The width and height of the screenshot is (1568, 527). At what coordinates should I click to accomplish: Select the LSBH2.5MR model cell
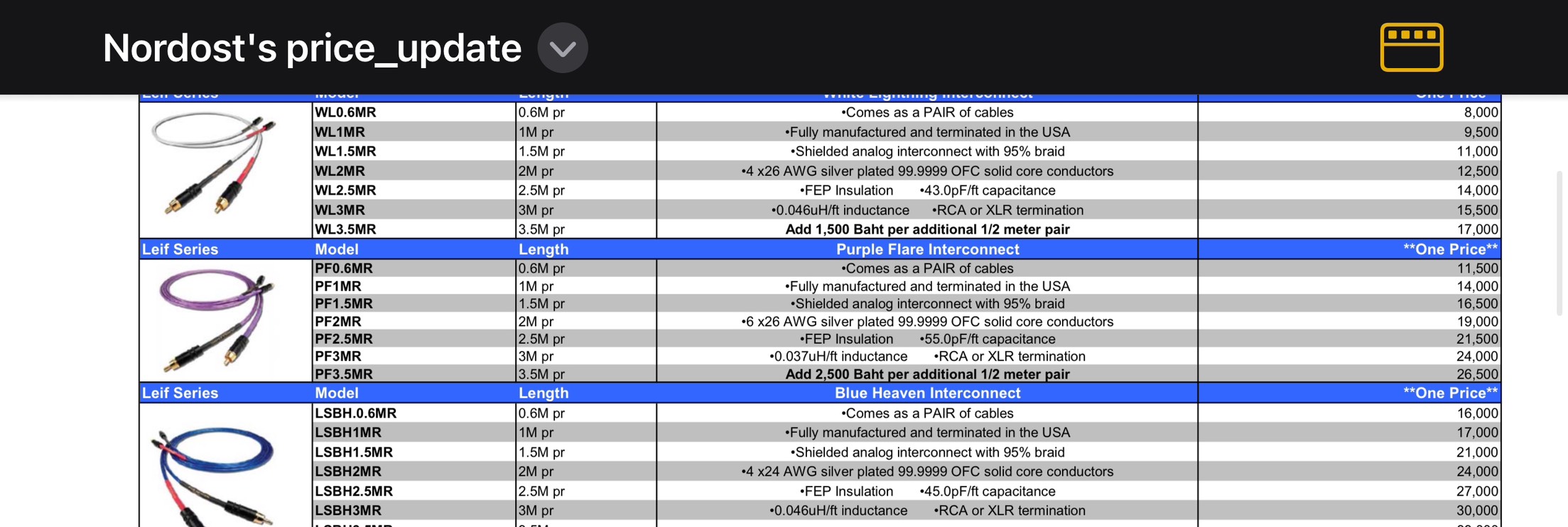413,491
